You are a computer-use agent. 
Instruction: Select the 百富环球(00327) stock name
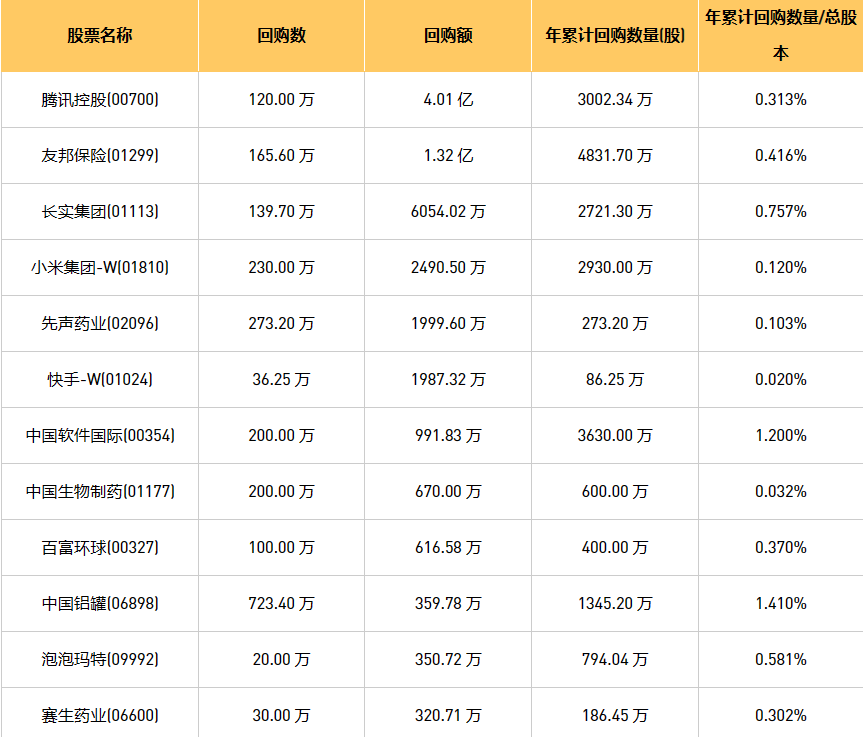(x=100, y=548)
